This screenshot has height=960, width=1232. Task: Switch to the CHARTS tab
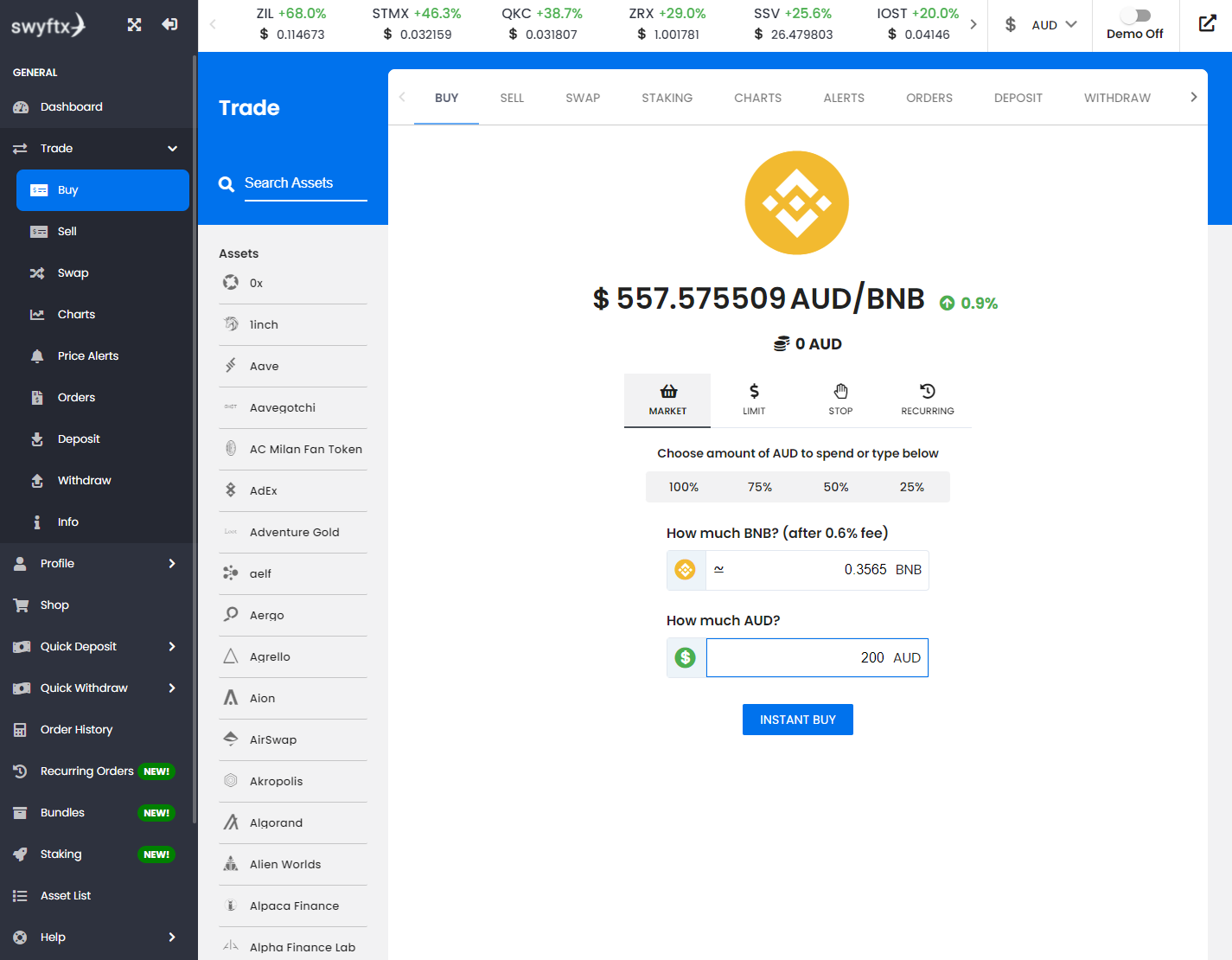tap(757, 98)
